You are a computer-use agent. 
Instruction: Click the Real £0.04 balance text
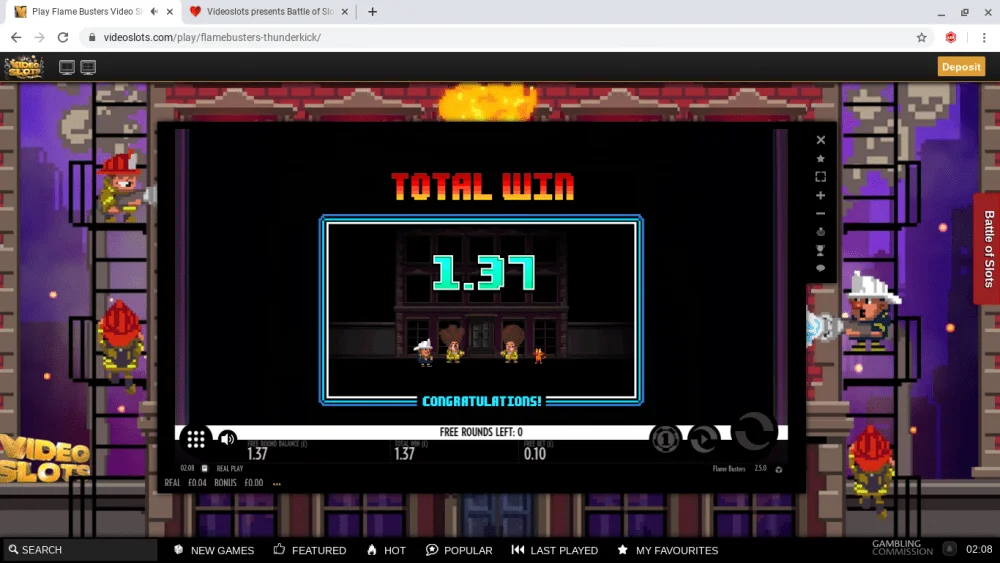click(x=186, y=483)
